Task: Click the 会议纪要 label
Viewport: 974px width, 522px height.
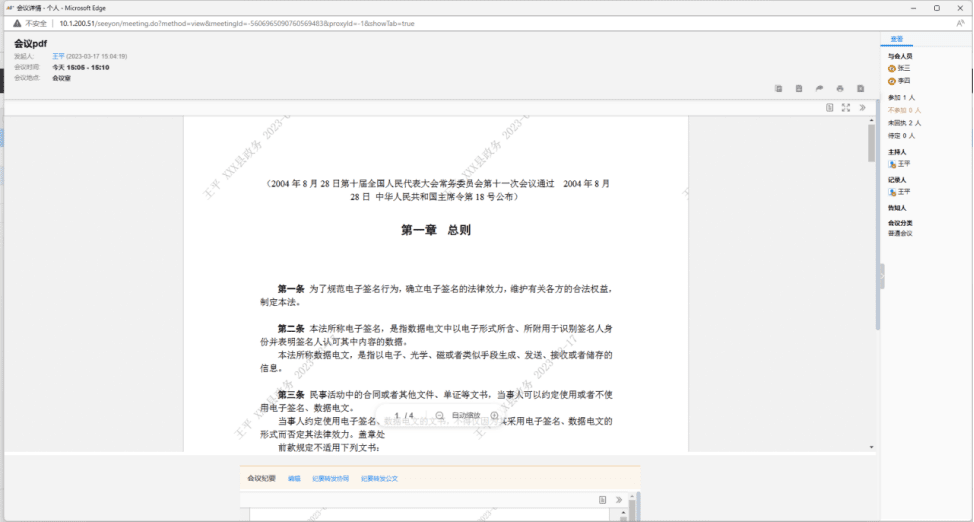Action: coord(261,478)
